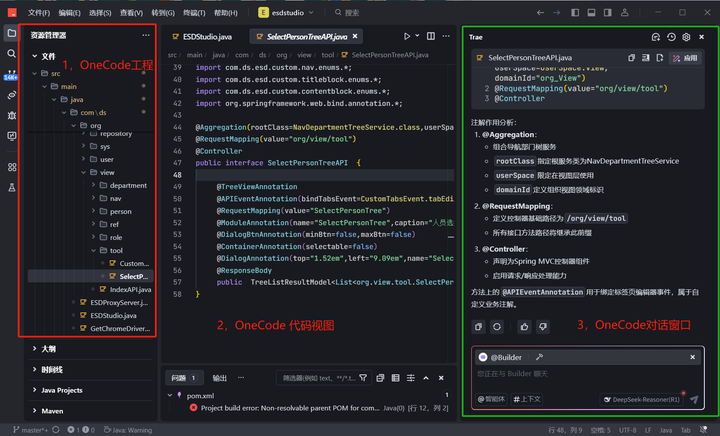Toggle the bottom panel layout button

[x=591, y=13]
